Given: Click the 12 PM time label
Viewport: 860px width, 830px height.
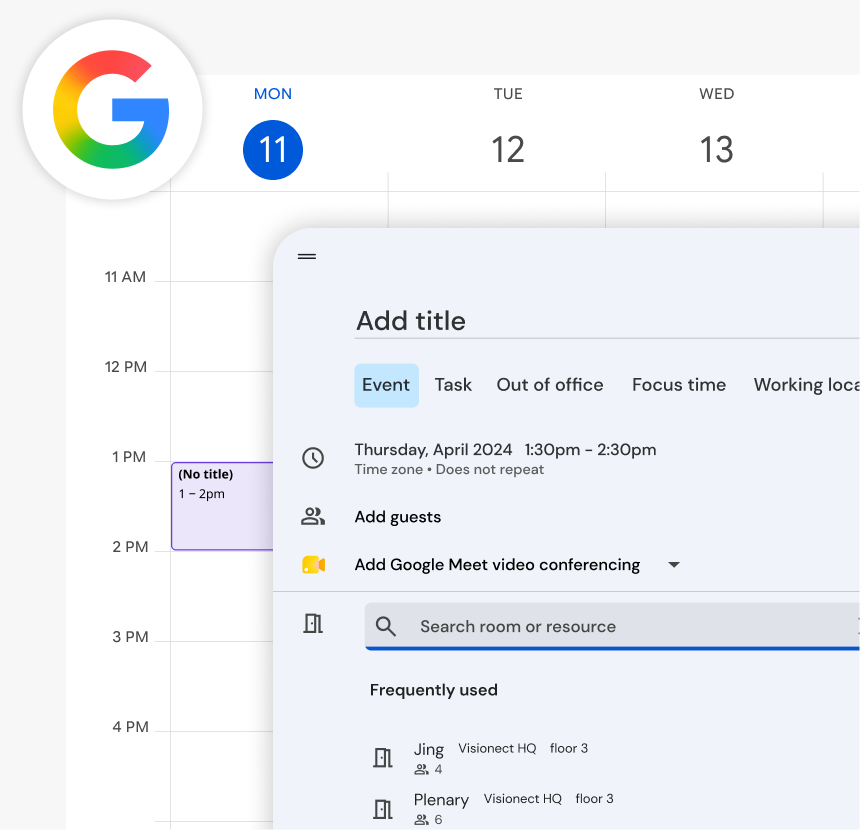Looking at the screenshot, I should tap(126, 367).
